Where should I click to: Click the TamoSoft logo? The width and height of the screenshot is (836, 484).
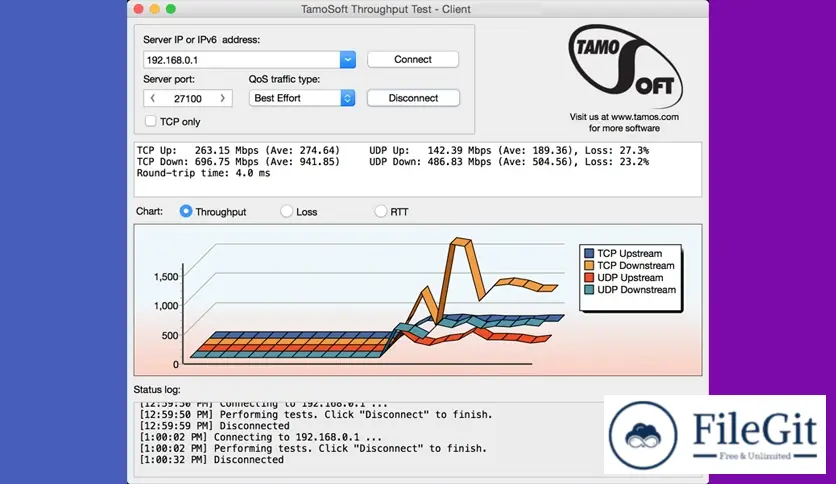tap(625, 66)
